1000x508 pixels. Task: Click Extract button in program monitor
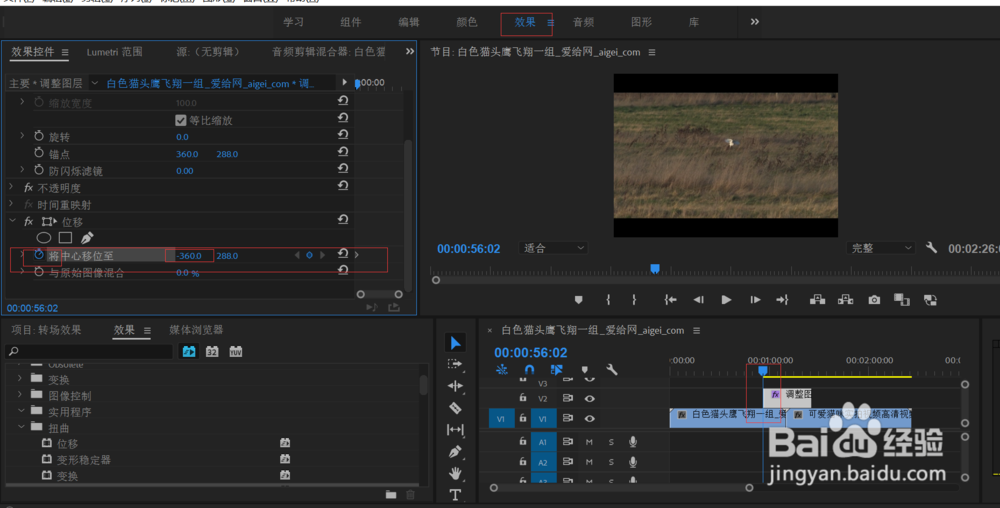[x=845, y=300]
